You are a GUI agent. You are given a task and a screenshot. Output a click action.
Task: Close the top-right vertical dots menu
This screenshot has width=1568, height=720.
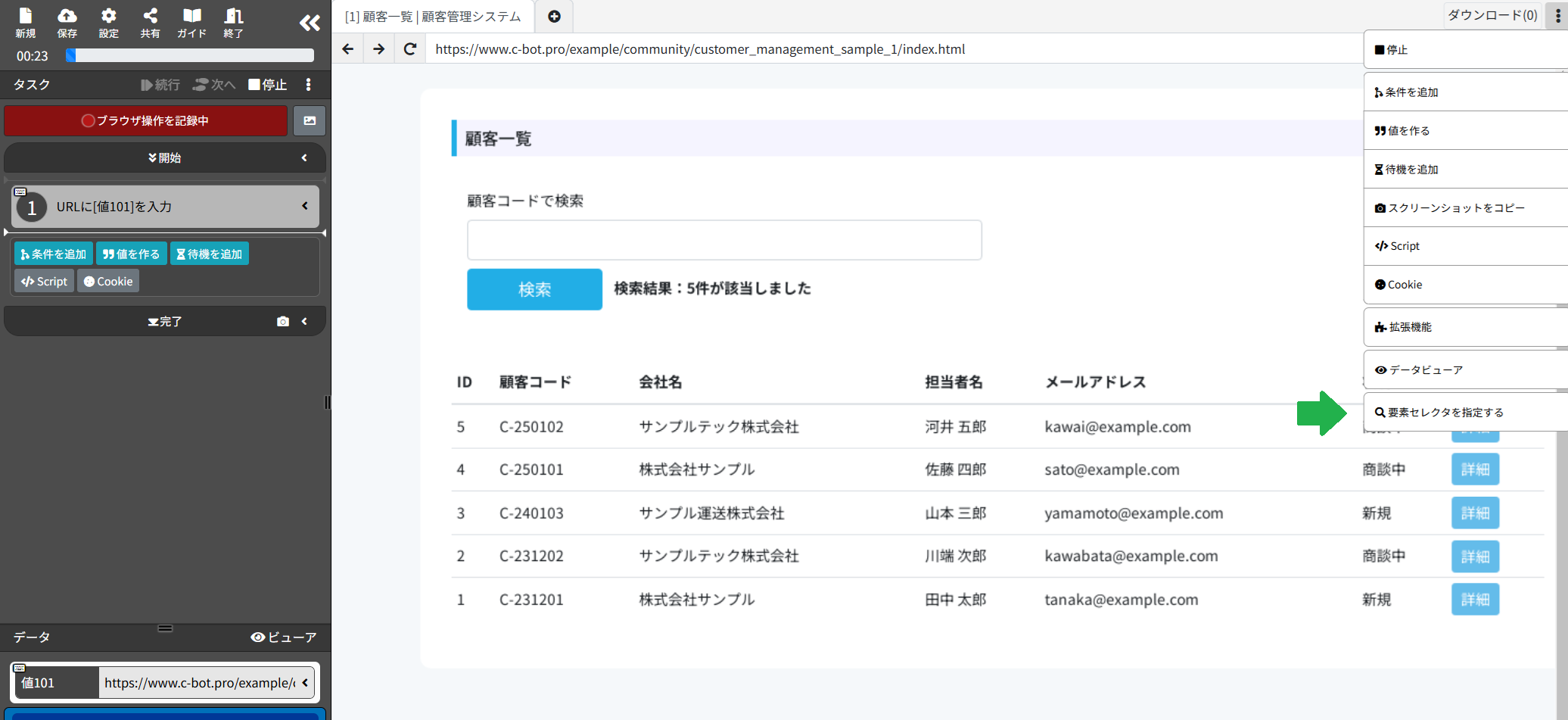1557,15
